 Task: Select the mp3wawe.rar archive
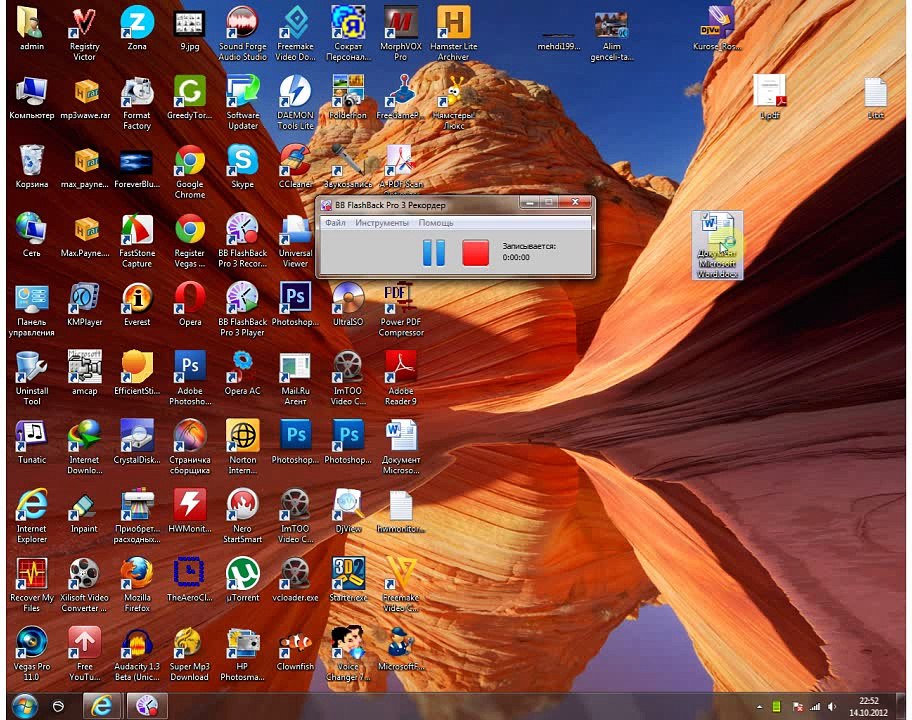pos(84,98)
